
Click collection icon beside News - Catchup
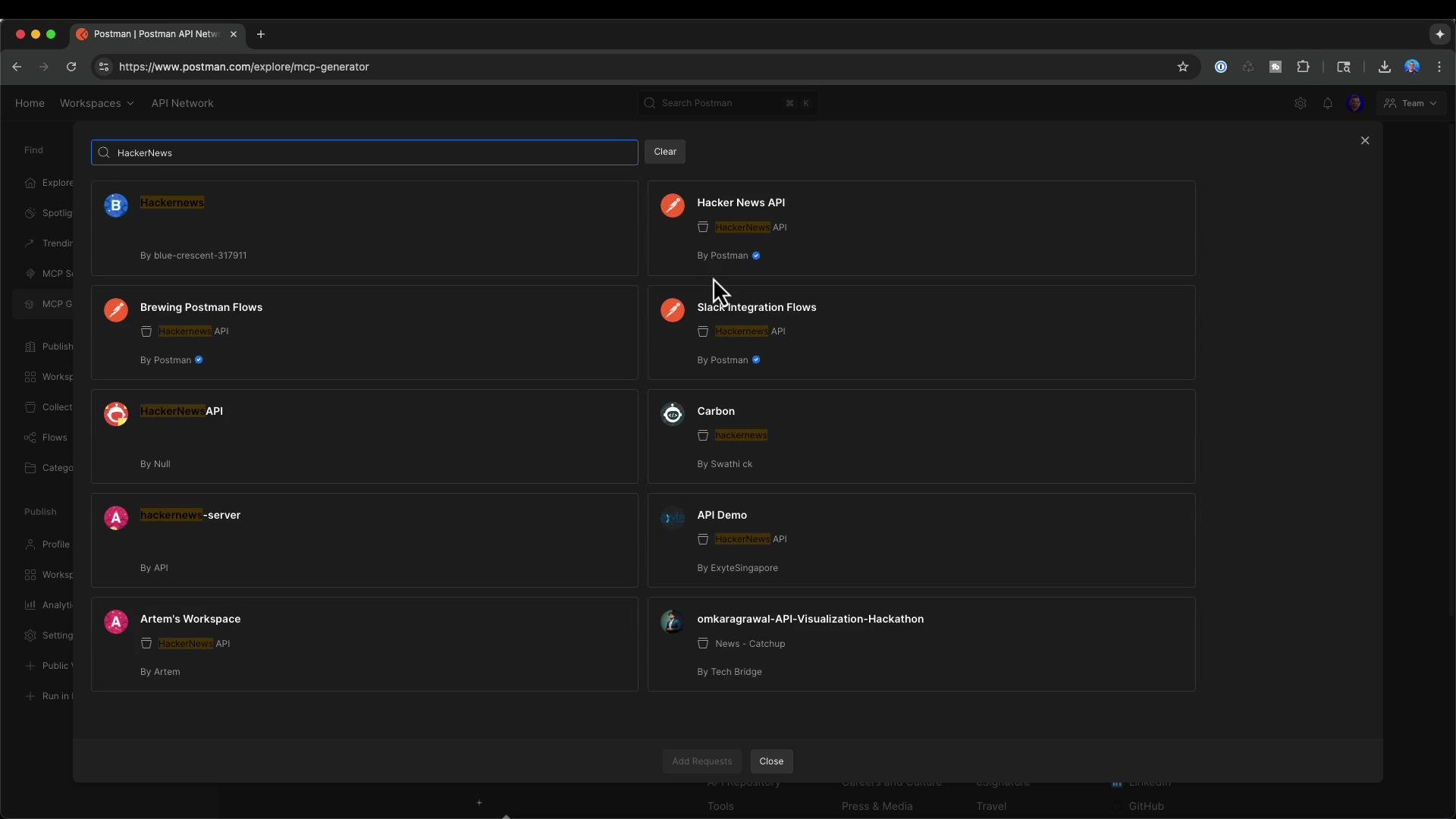[x=703, y=644]
